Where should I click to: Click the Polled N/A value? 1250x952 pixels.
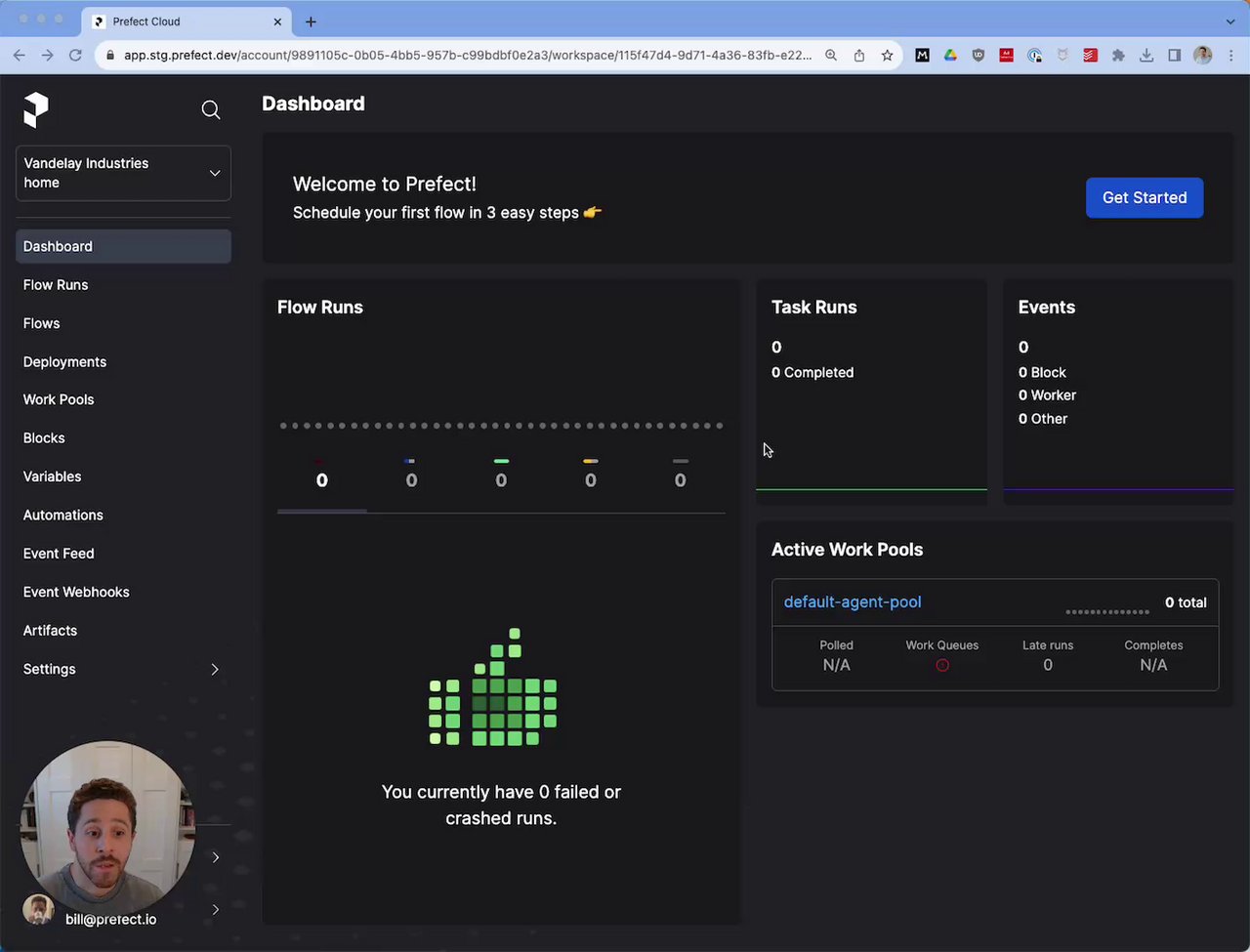(837, 666)
